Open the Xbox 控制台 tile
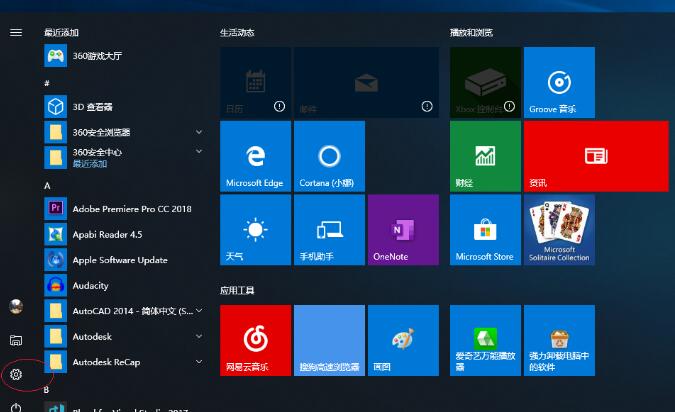The height and width of the screenshot is (412, 675). point(485,82)
